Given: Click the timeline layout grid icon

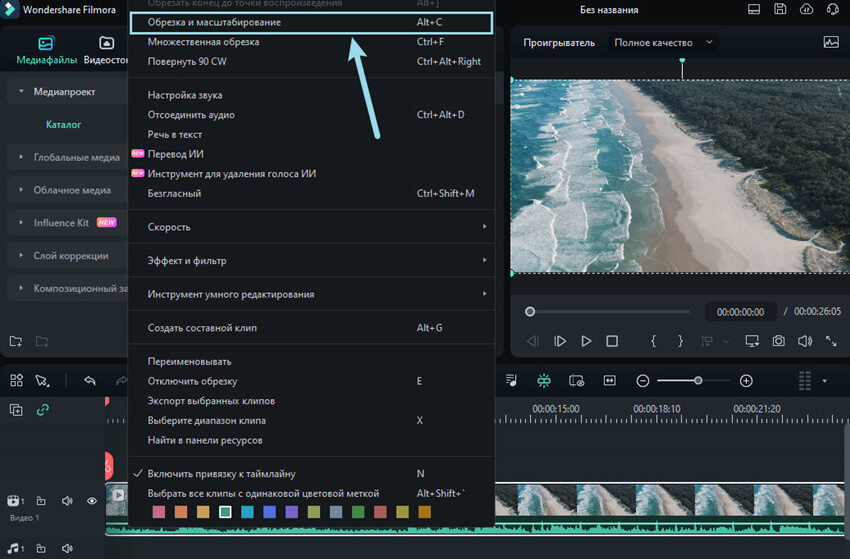Looking at the screenshot, I should tap(16, 381).
